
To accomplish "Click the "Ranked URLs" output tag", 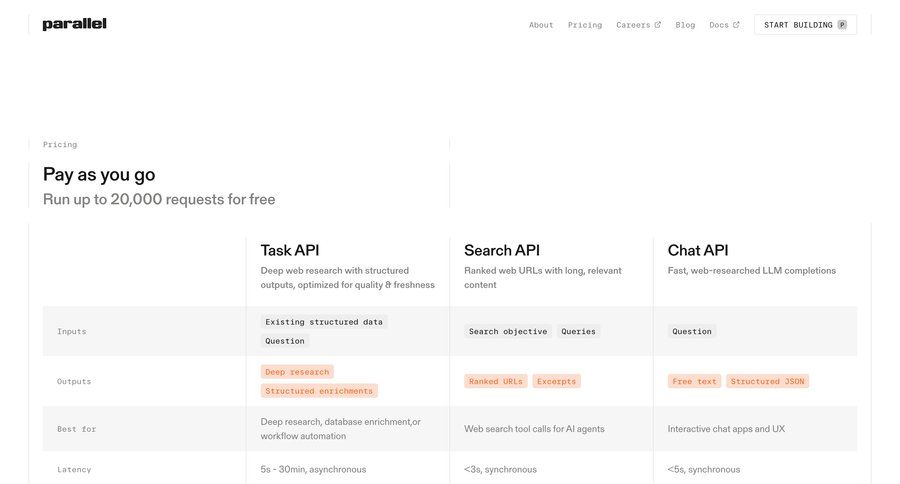I will click(496, 381).
